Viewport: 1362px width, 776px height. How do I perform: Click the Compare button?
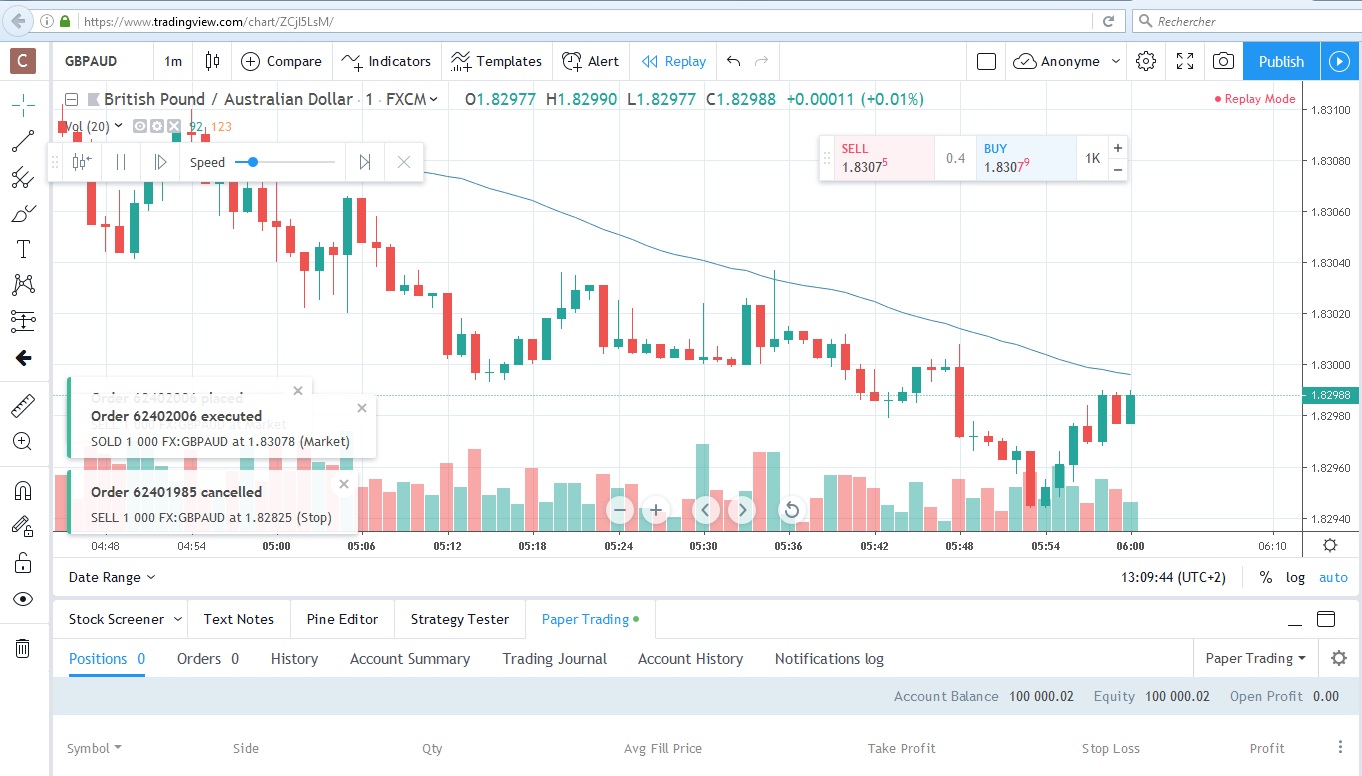tap(281, 61)
